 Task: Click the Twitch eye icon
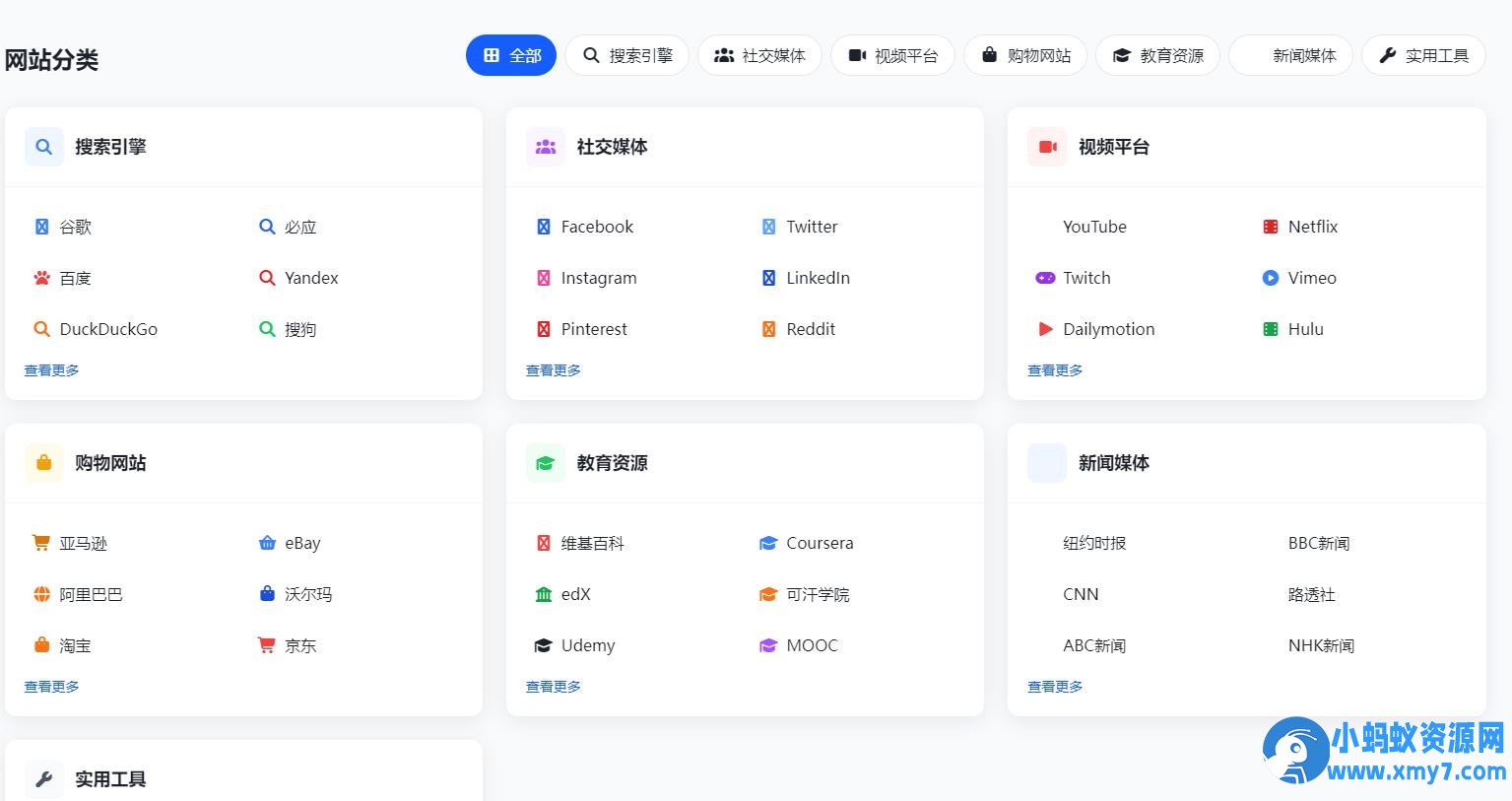pos(1046,278)
